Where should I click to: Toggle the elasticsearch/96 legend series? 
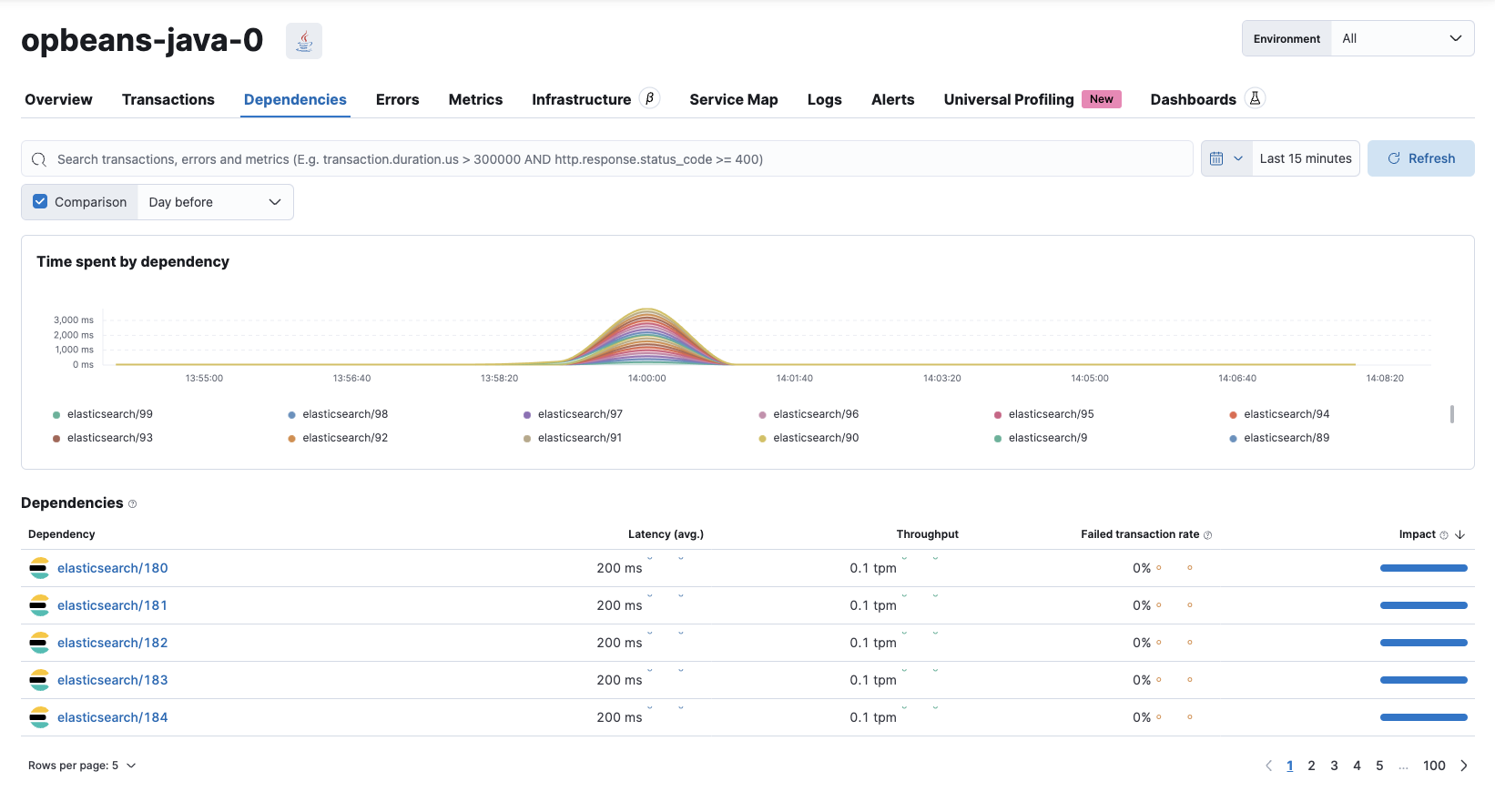click(x=809, y=414)
